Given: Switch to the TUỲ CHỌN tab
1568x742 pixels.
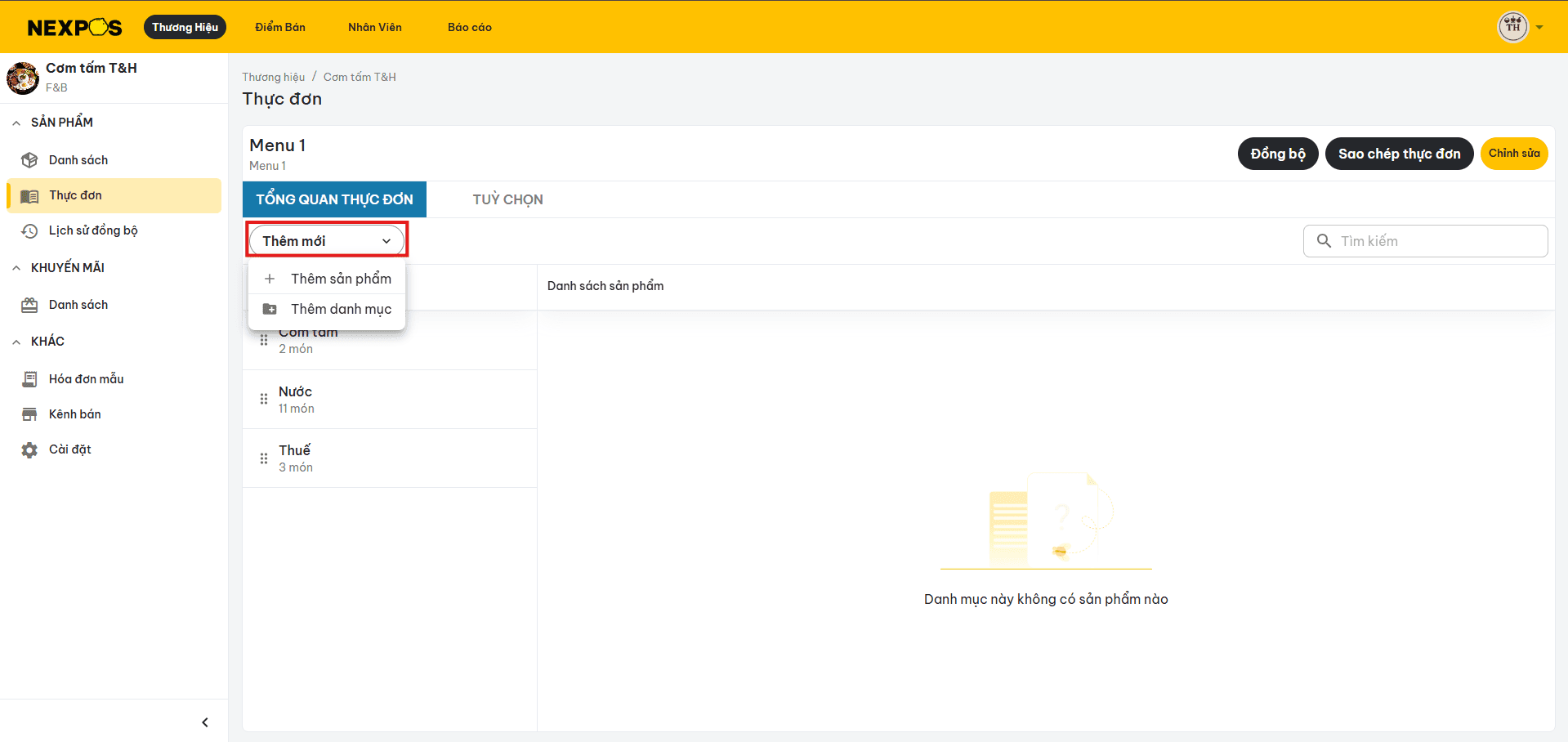Looking at the screenshot, I should (507, 199).
